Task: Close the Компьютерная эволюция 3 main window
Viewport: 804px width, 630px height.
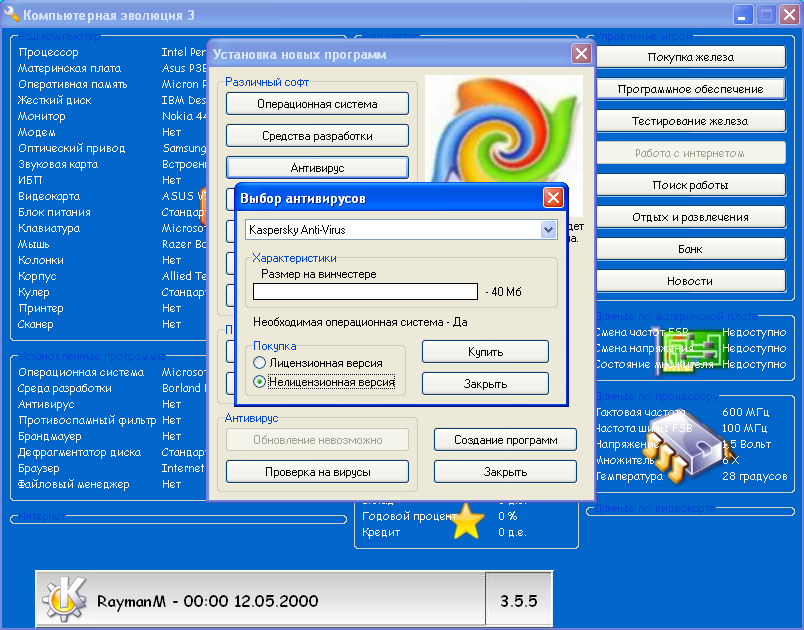Action: click(790, 14)
